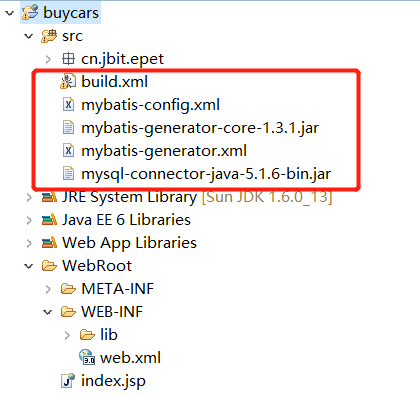Click the build.xml Ant file icon
420x396 pixels.
pos(68,82)
